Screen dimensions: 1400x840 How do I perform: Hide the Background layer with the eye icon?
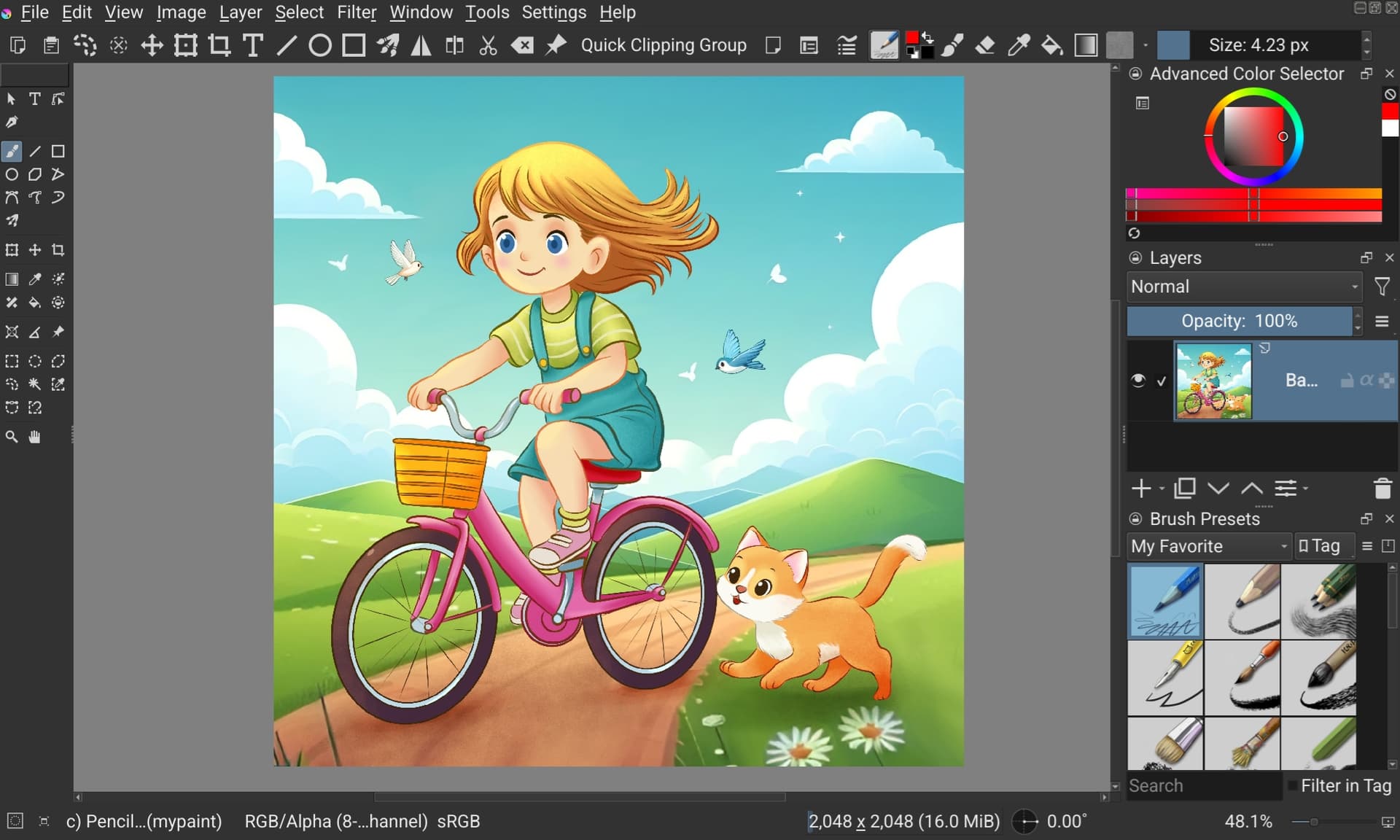point(1137,380)
